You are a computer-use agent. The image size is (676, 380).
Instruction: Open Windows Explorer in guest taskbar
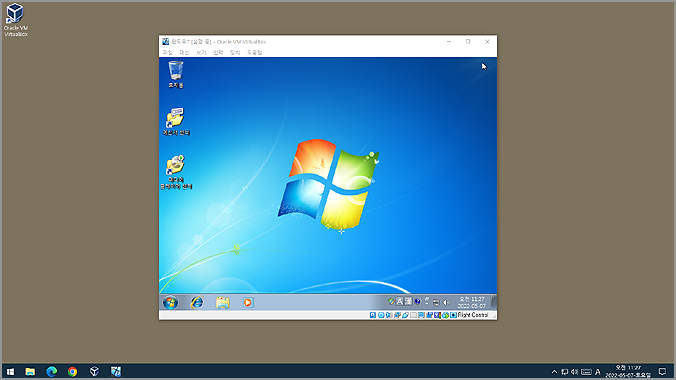(222, 302)
